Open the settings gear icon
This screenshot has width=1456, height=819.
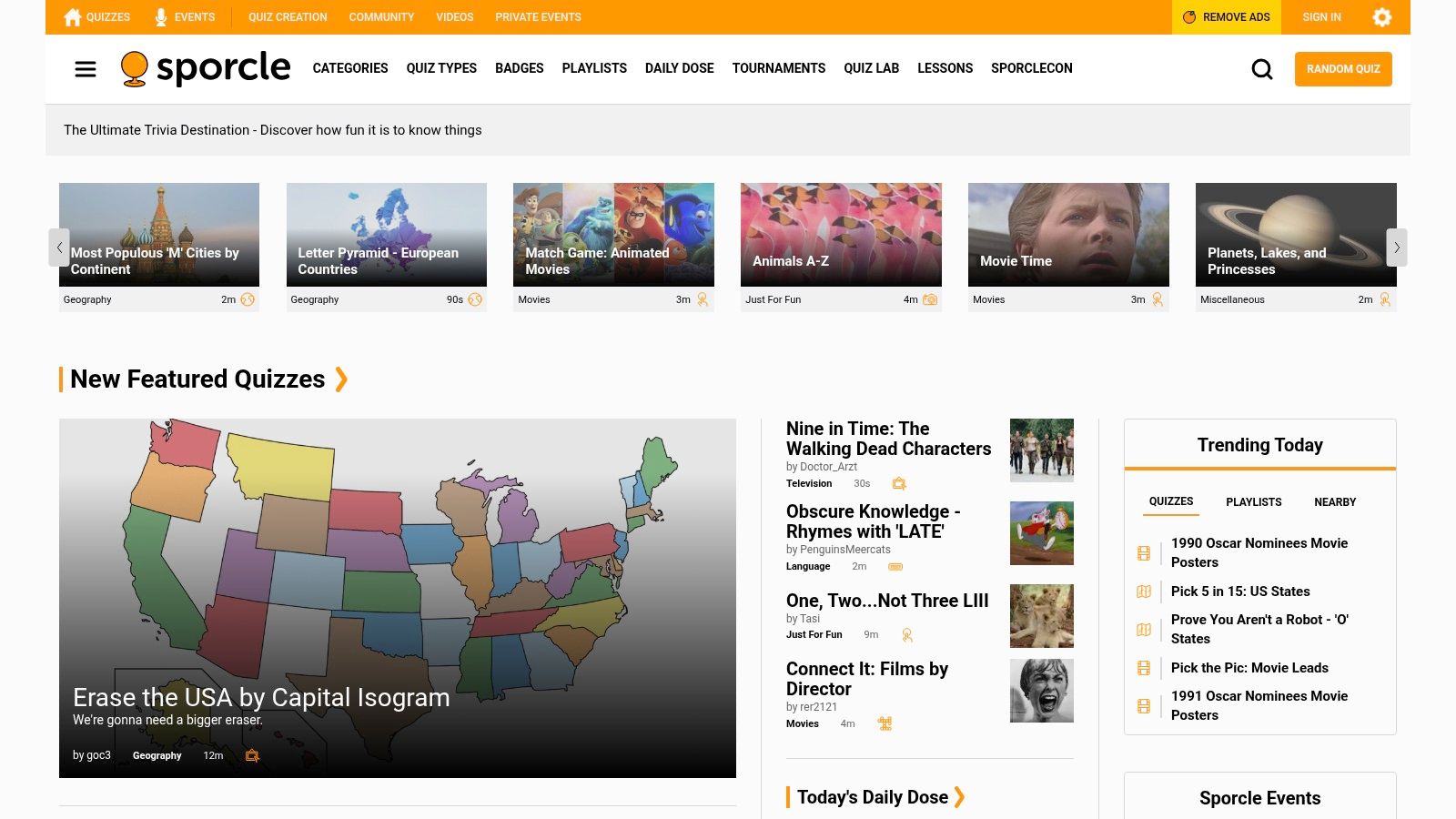coord(1381,17)
